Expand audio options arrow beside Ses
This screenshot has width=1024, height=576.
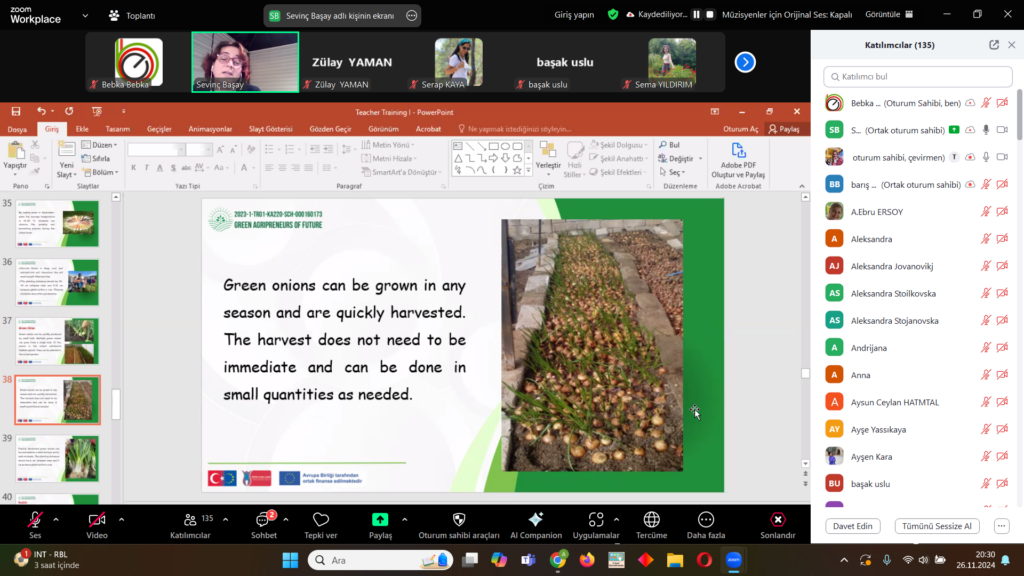coord(56,519)
